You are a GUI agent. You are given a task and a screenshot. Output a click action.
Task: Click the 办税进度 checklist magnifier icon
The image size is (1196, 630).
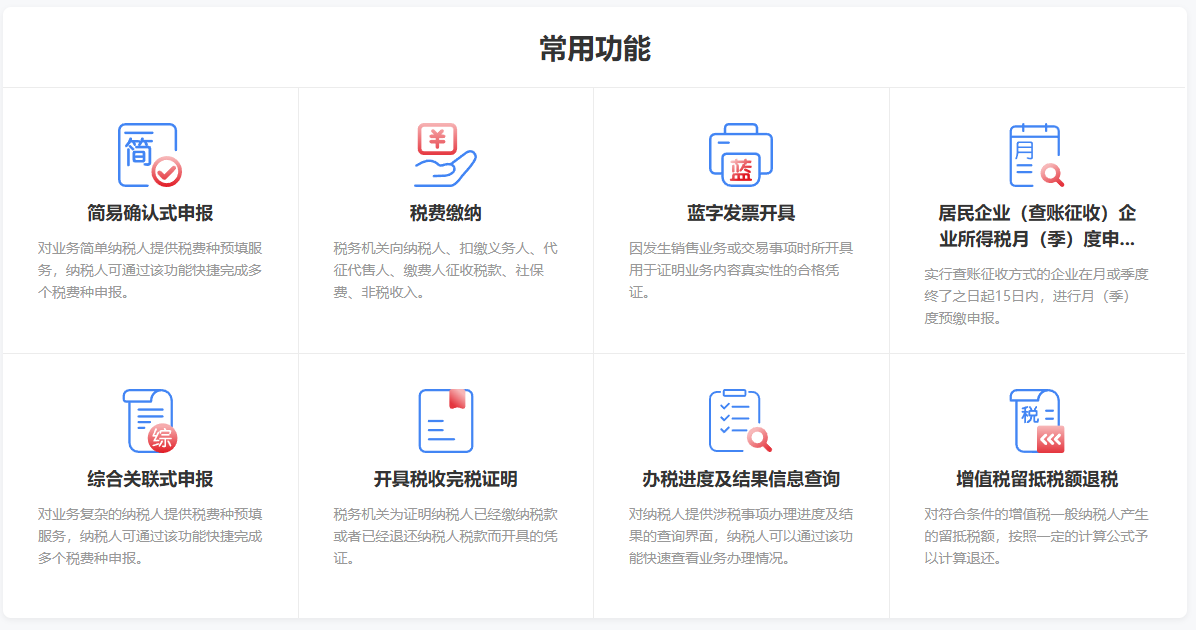(x=740, y=421)
